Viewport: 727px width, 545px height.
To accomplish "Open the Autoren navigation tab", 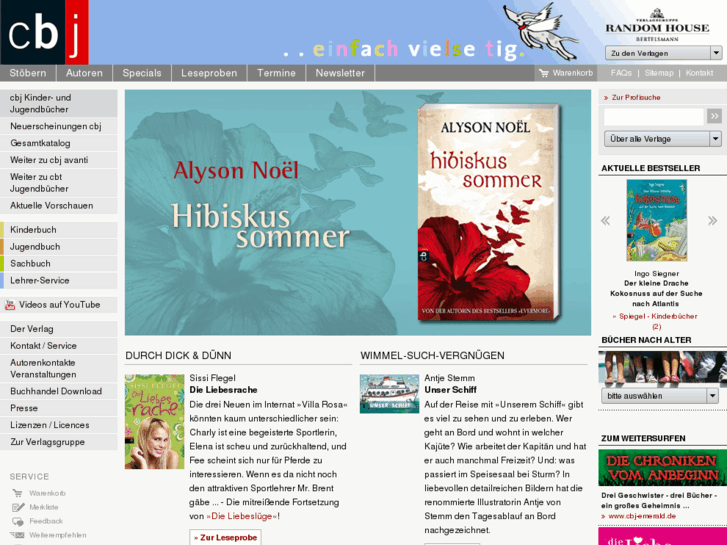I will tap(84, 73).
